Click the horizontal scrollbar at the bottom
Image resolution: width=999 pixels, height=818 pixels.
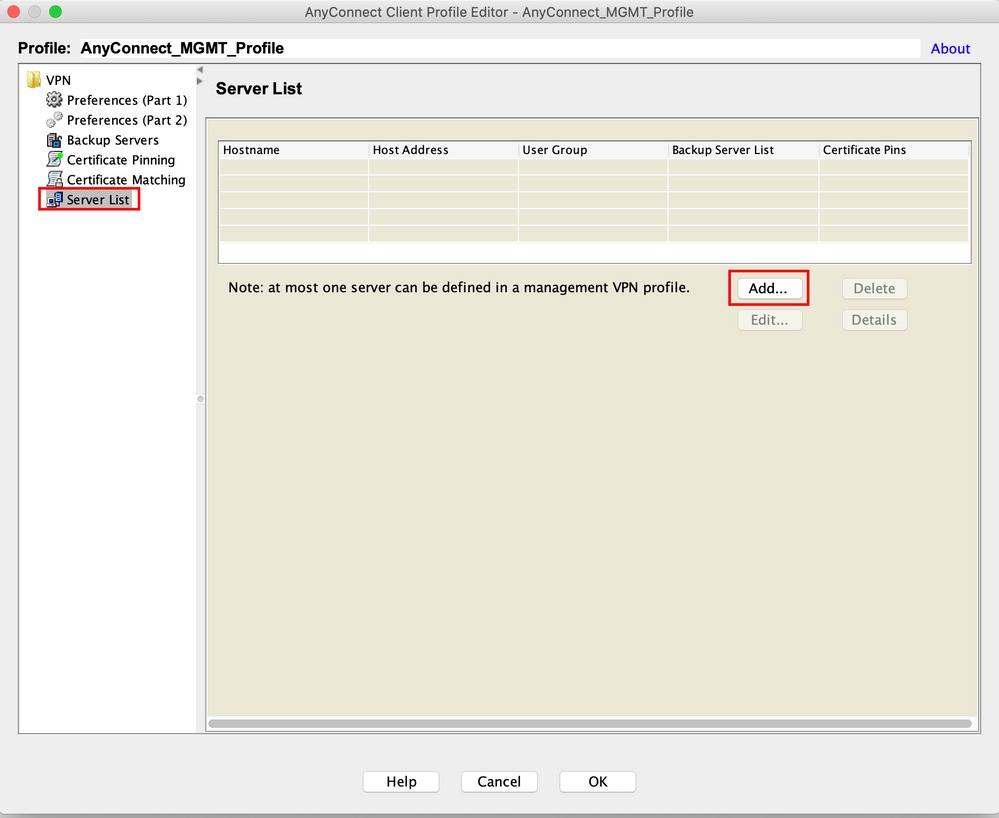pos(590,724)
